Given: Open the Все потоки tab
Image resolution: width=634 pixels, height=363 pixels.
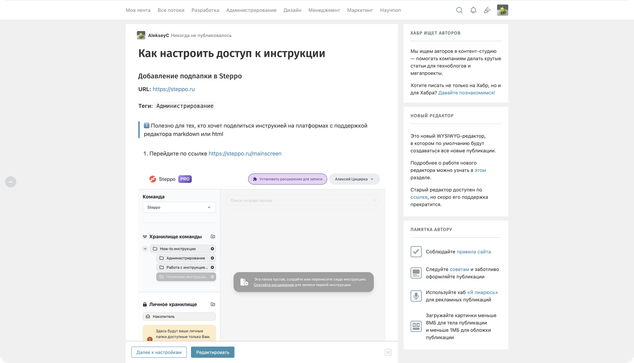Looking at the screenshot, I should [171, 10].
